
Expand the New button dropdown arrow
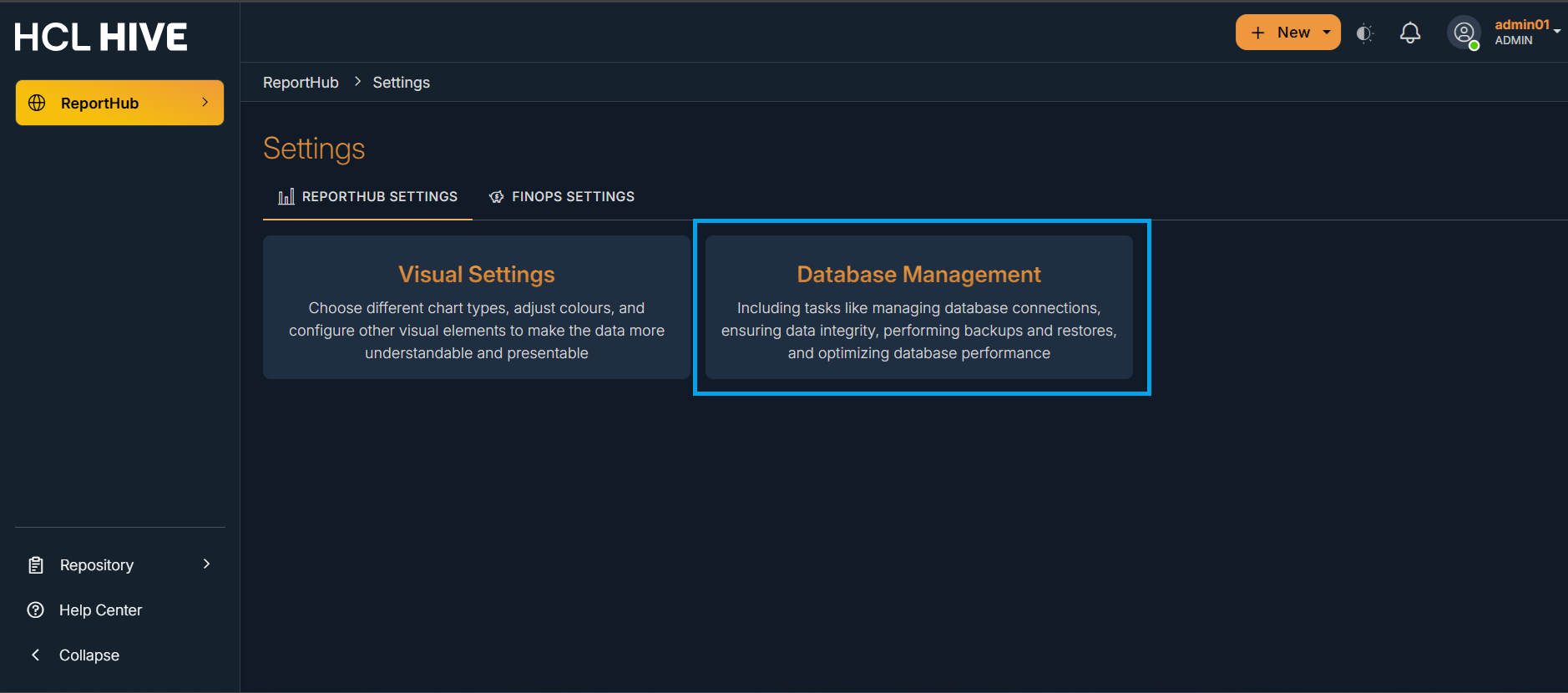click(x=1327, y=33)
